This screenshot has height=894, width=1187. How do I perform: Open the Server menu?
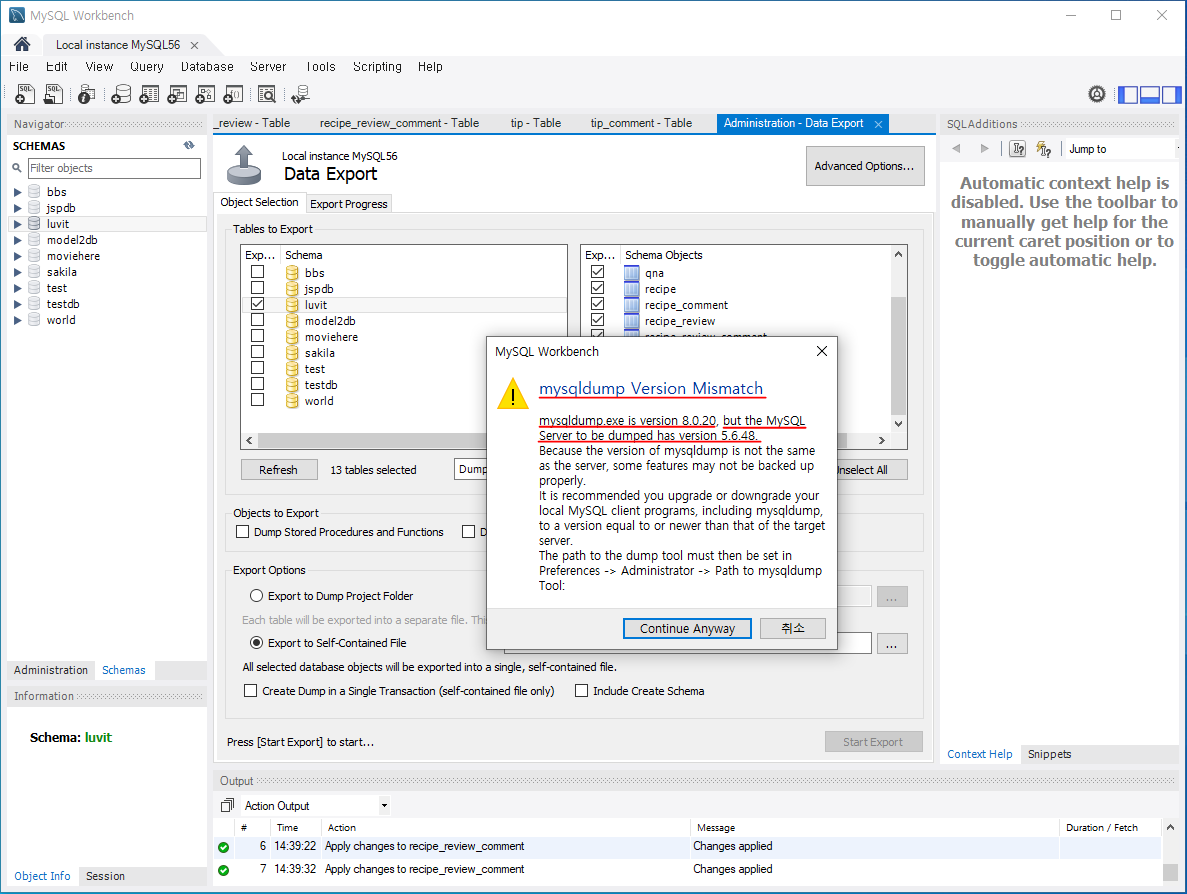268,67
